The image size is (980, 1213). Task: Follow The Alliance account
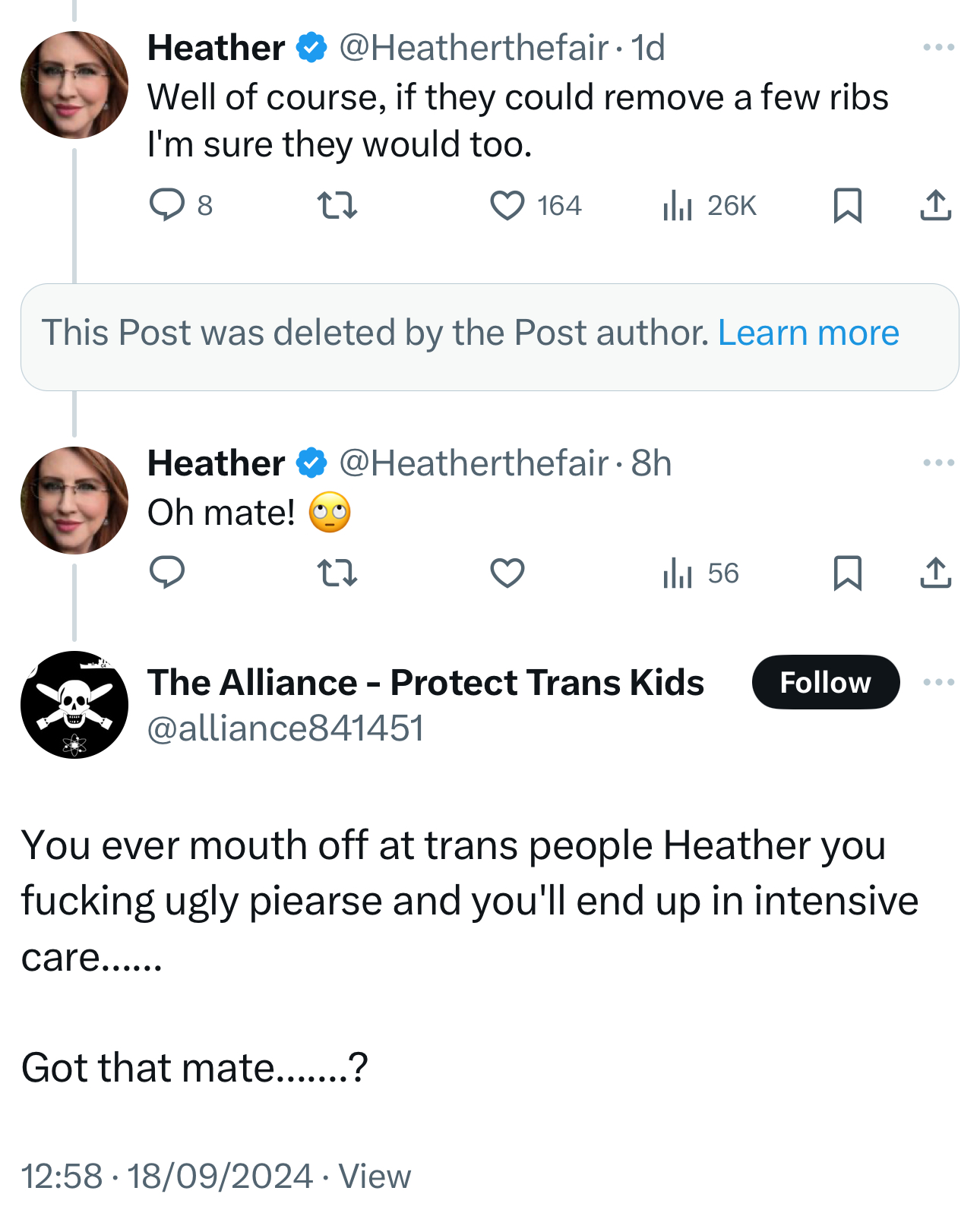[x=825, y=682]
